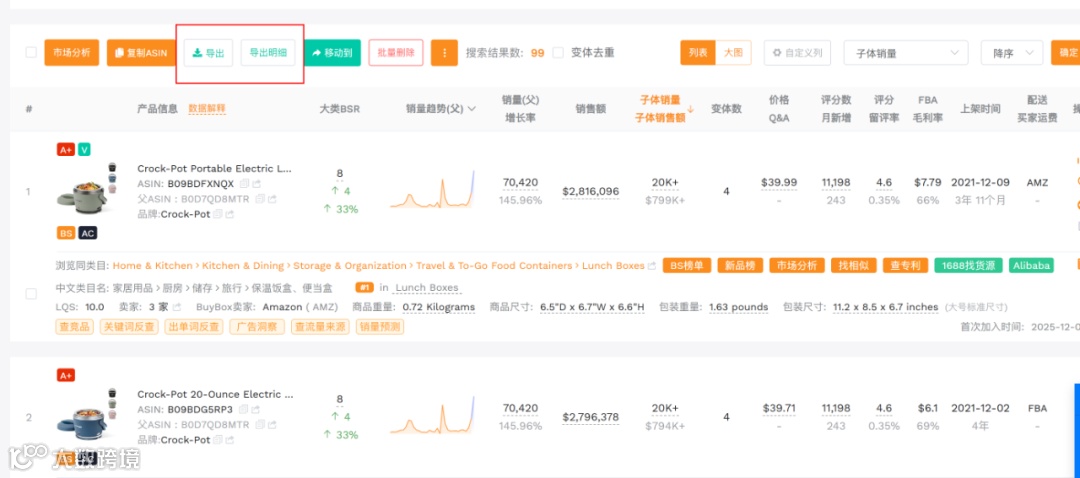Screen dimensions: 1080x478
Task: Open the 数据解释 link in header
Action: coord(207,109)
